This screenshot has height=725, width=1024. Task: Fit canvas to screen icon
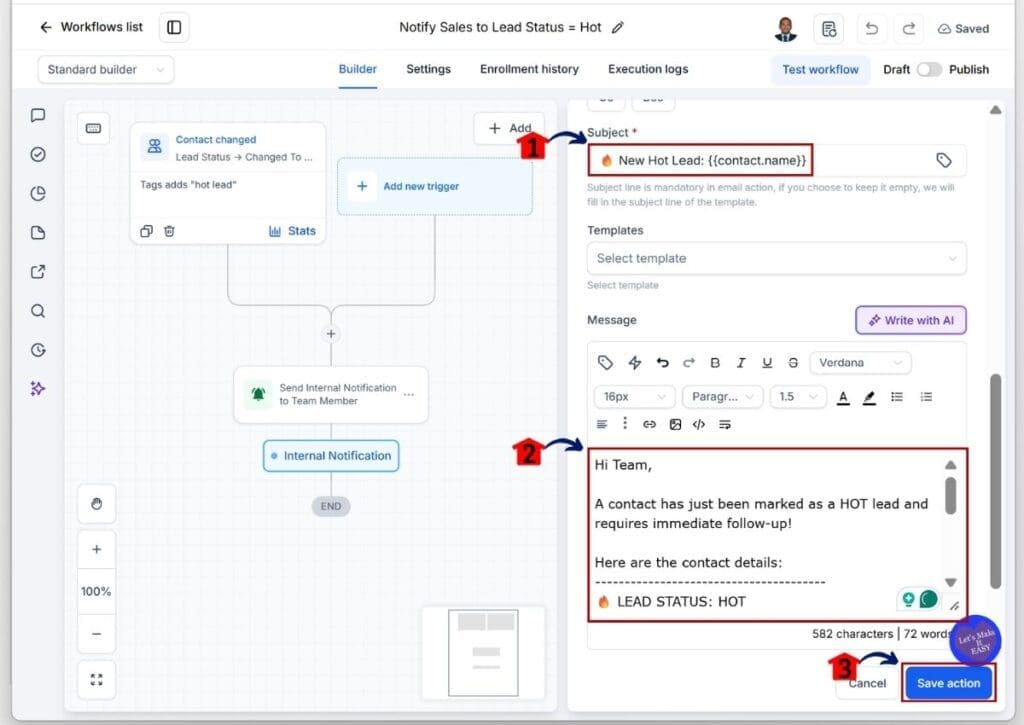[x=97, y=680]
